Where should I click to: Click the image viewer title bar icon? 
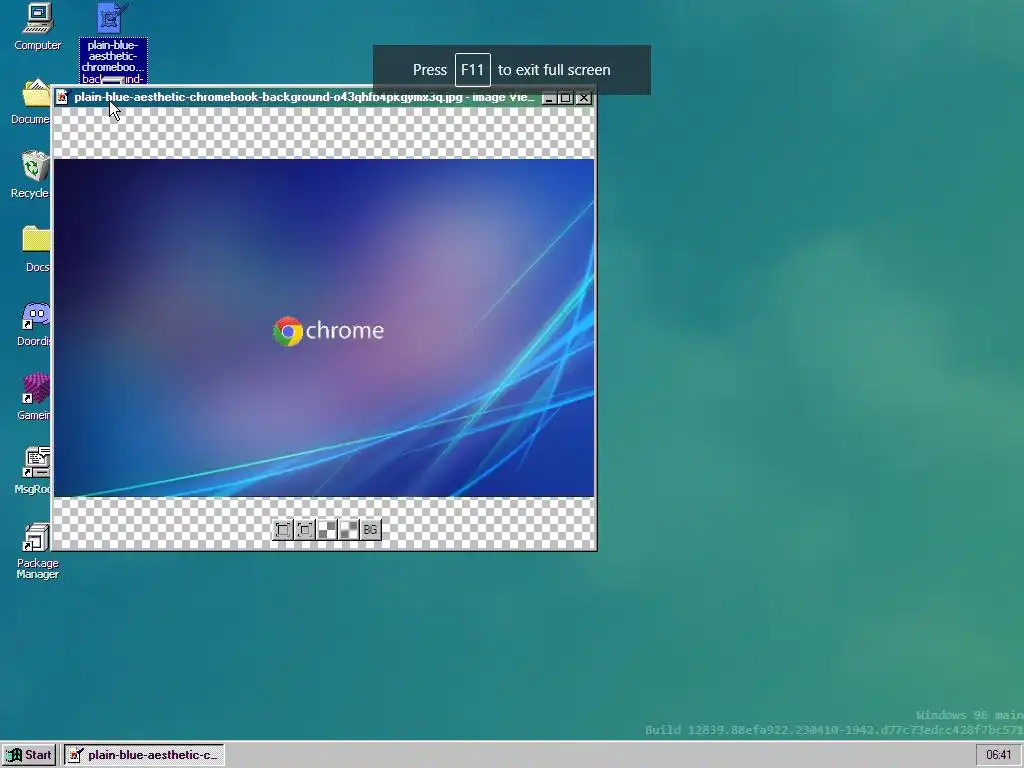[62, 97]
